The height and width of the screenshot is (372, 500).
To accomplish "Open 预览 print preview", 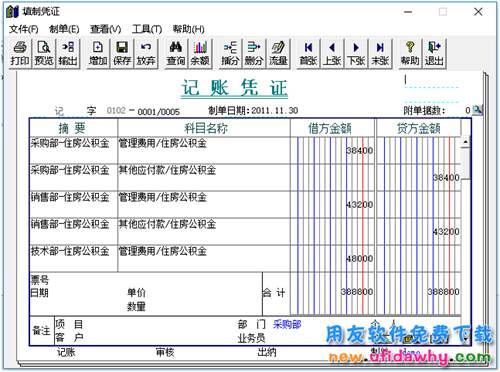I will click(44, 53).
